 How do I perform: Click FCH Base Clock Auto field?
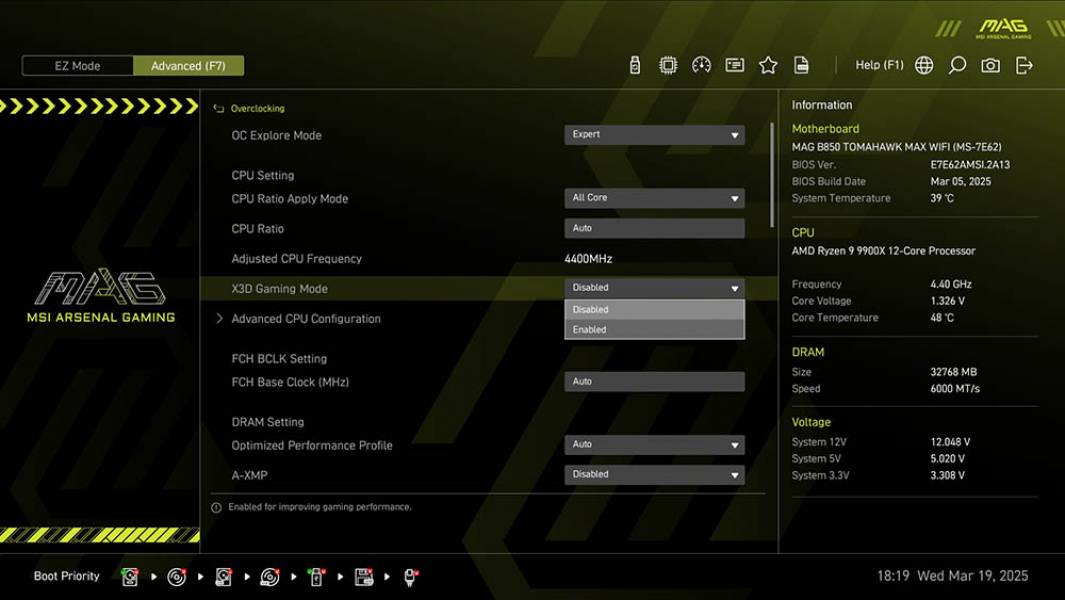coord(654,381)
